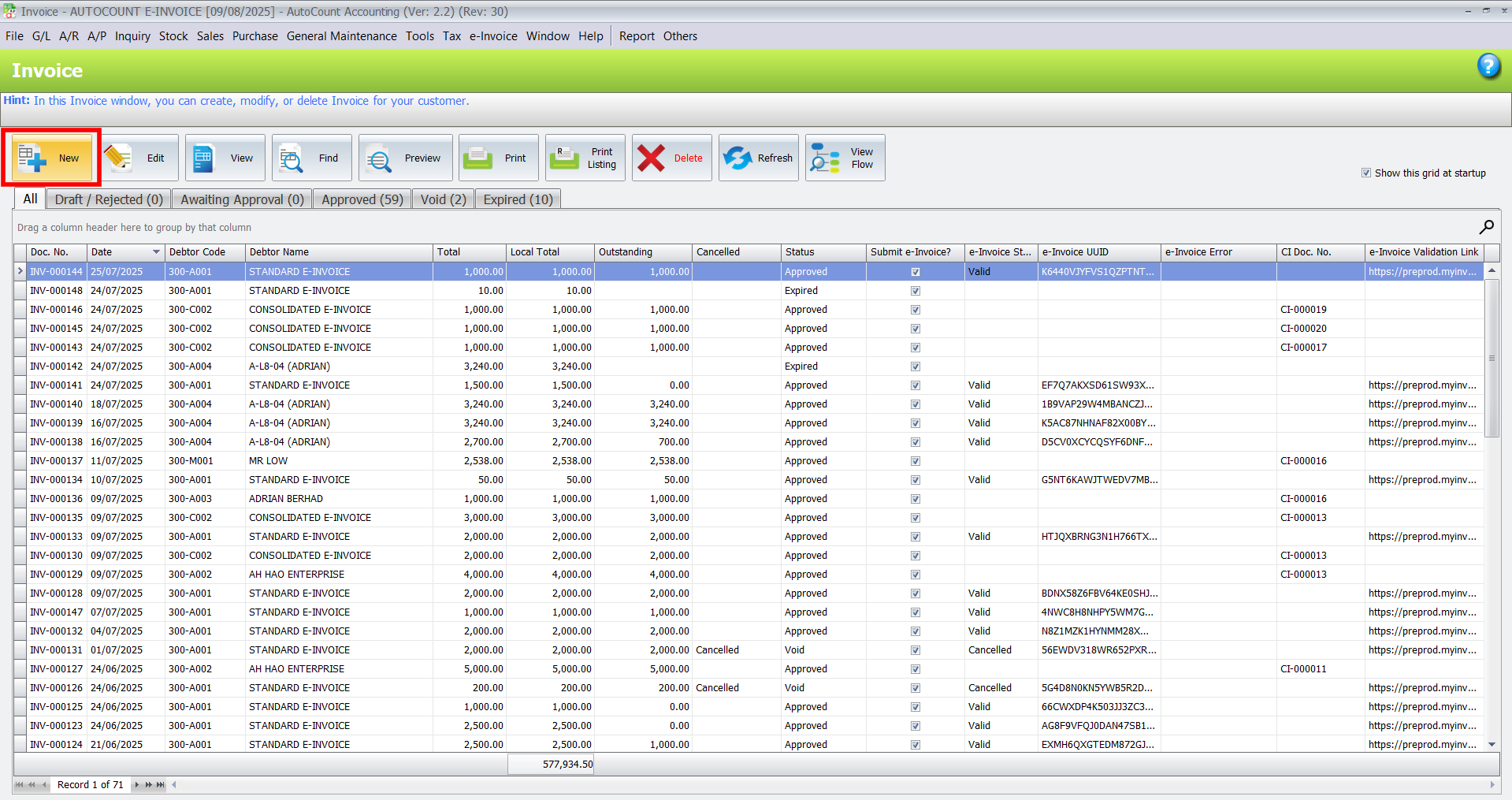Switch to the Approved (59) tab
Image resolution: width=1512 pixels, height=800 pixels.
362,199
